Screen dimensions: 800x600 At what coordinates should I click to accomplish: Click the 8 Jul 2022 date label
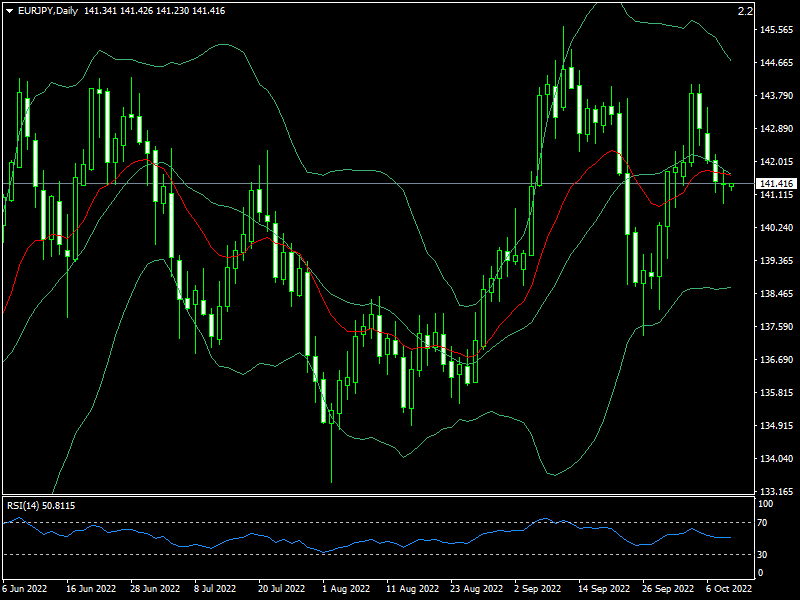215,589
